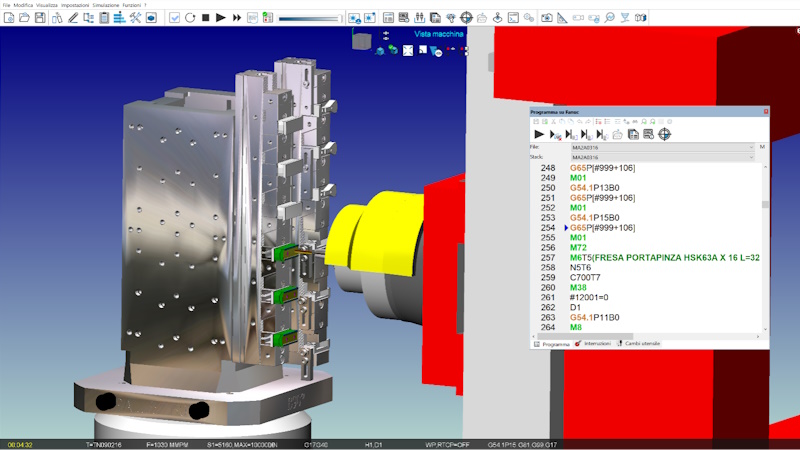Open the Simulazione menu
This screenshot has width=800, height=450.
(x=105, y=5)
